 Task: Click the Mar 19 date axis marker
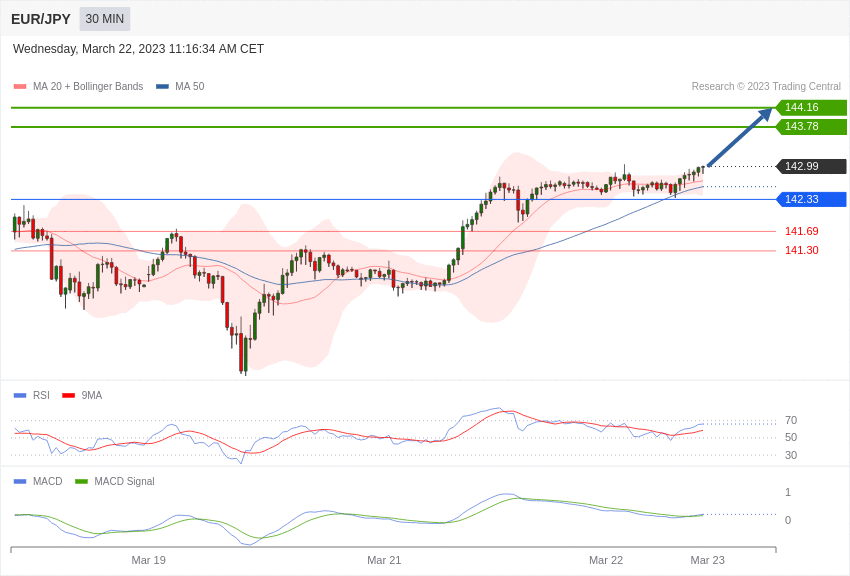149,560
